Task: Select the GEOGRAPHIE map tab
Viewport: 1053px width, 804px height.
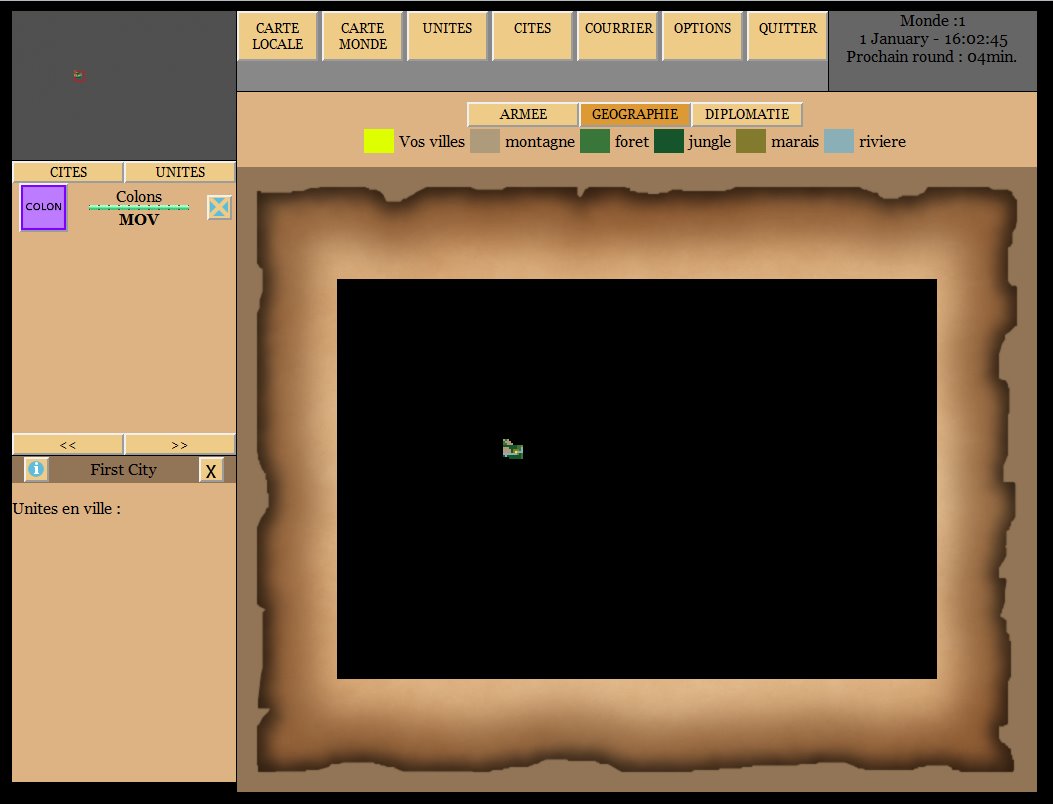Action: click(x=635, y=114)
